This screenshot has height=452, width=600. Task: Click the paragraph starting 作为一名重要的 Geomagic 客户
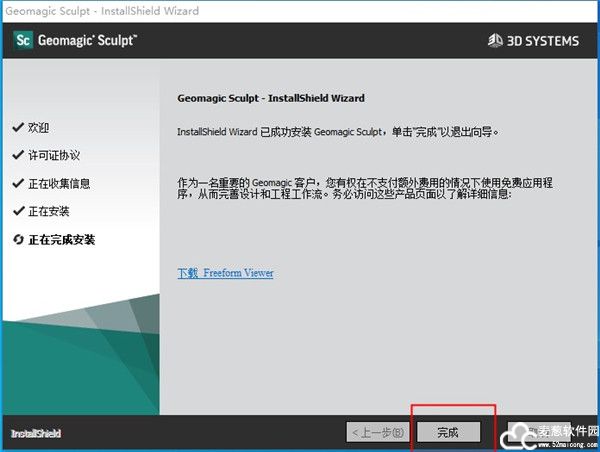tap(365, 188)
